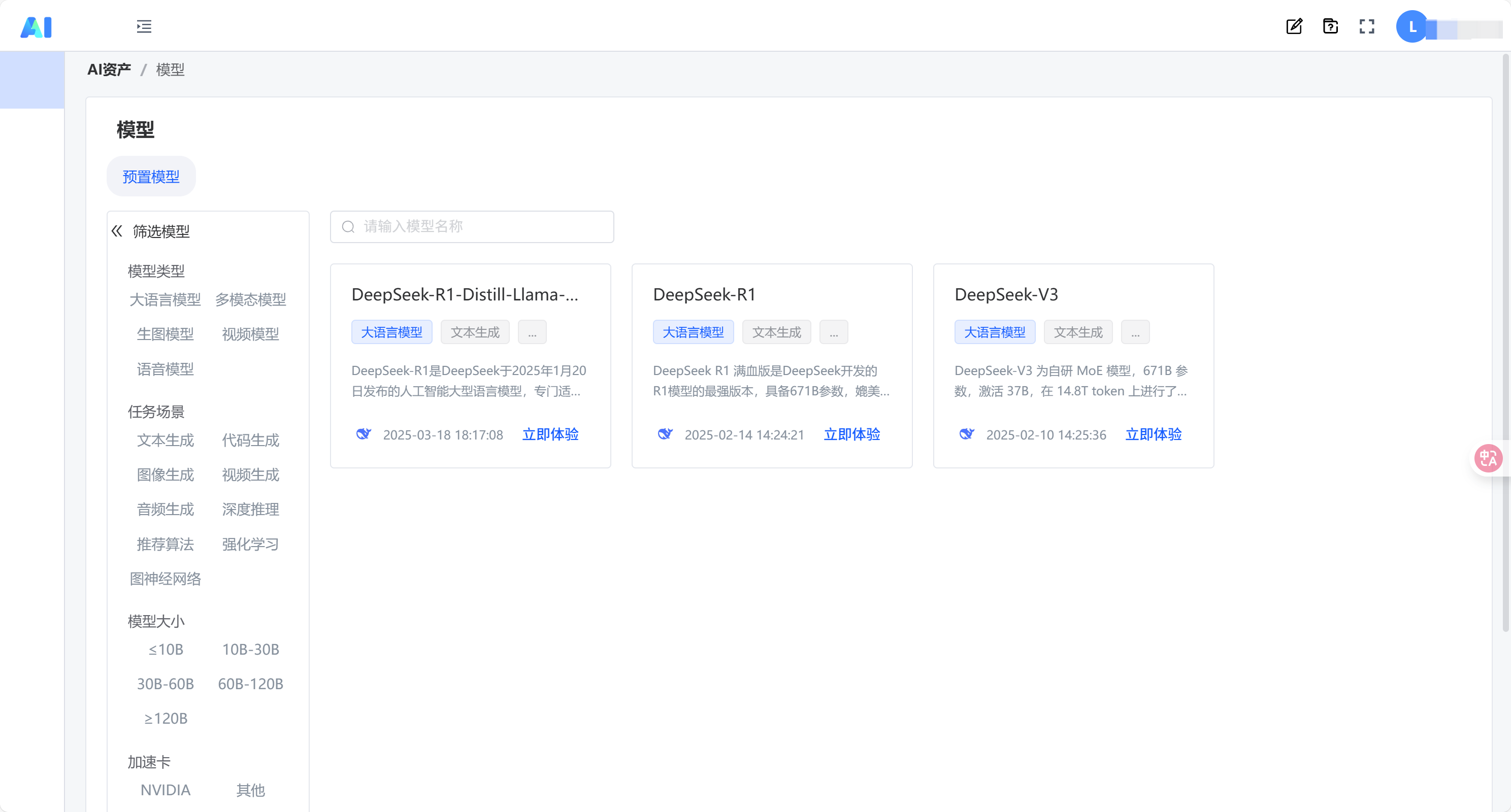
Task: Click the 模型 breadcrumb item
Action: (x=170, y=70)
